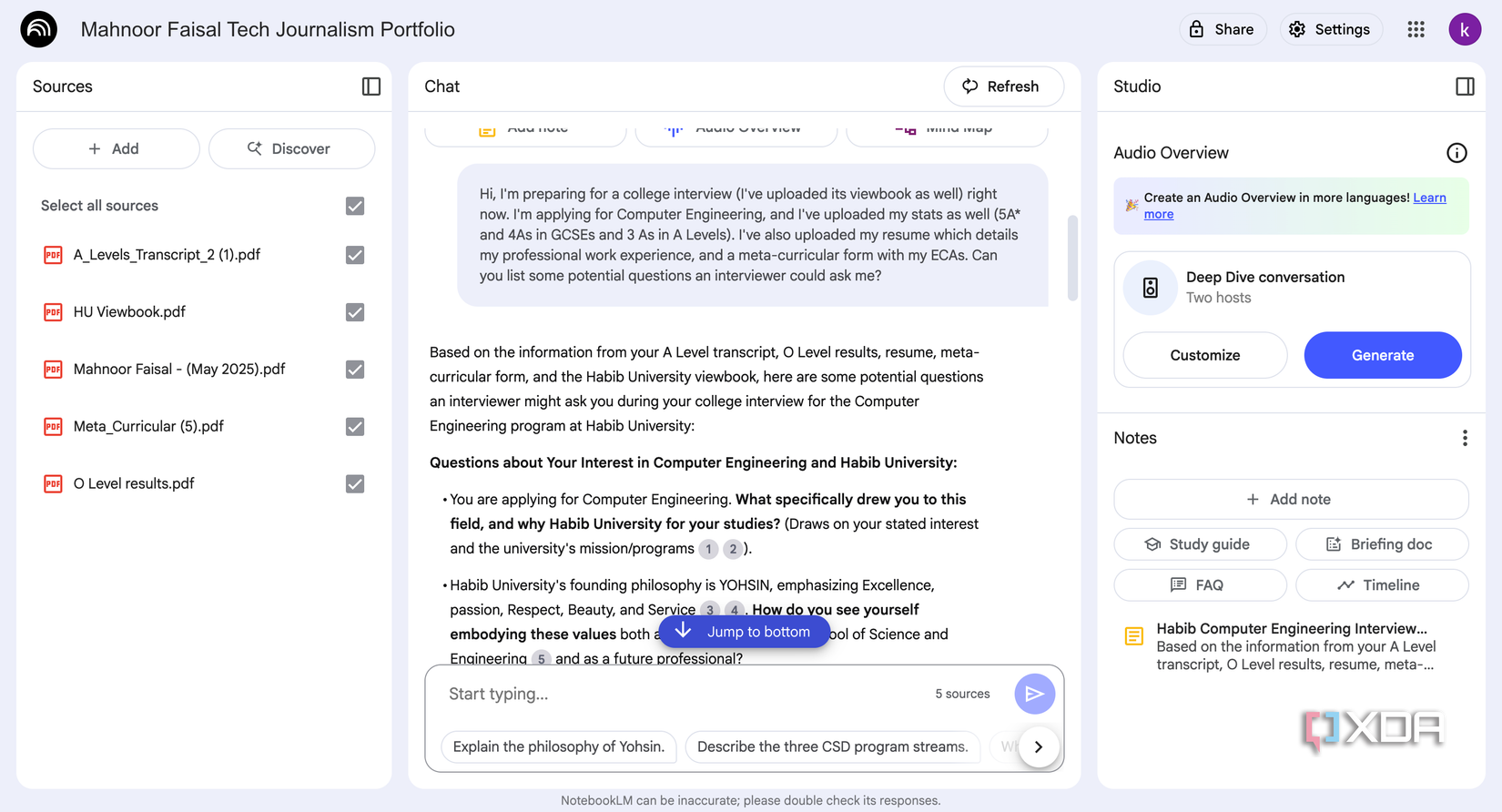This screenshot has height=812, width=1502.
Task: Click the Jump to bottom button
Action: 744,632
